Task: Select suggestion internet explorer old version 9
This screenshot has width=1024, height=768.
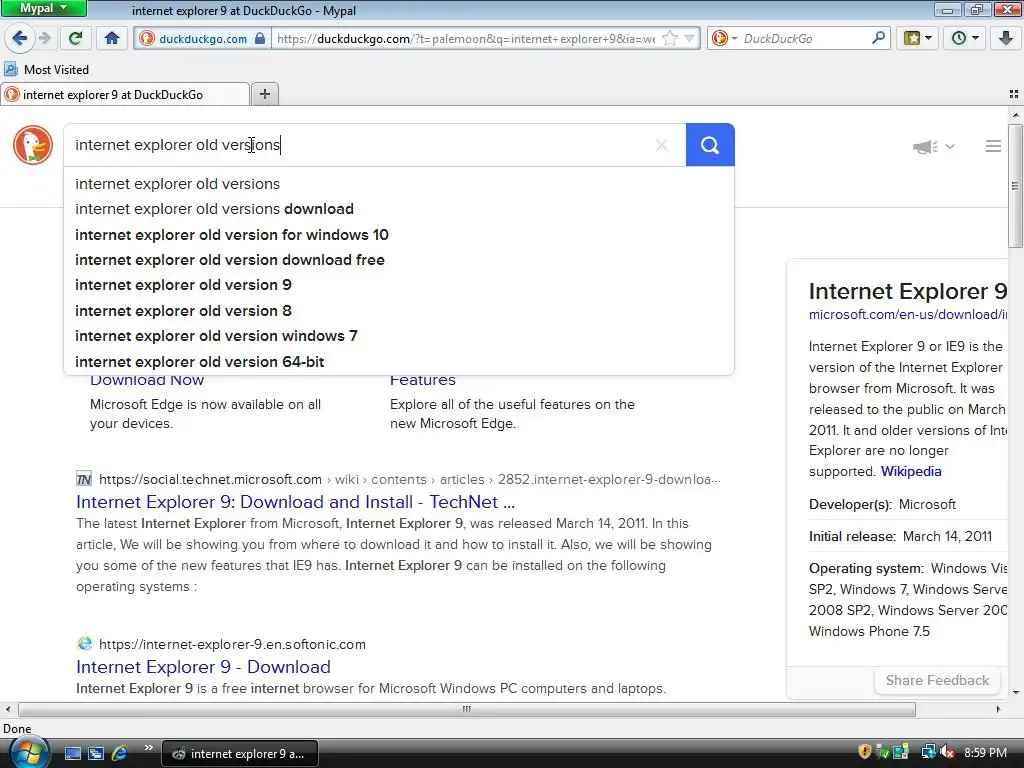Action: pos(398,285)
